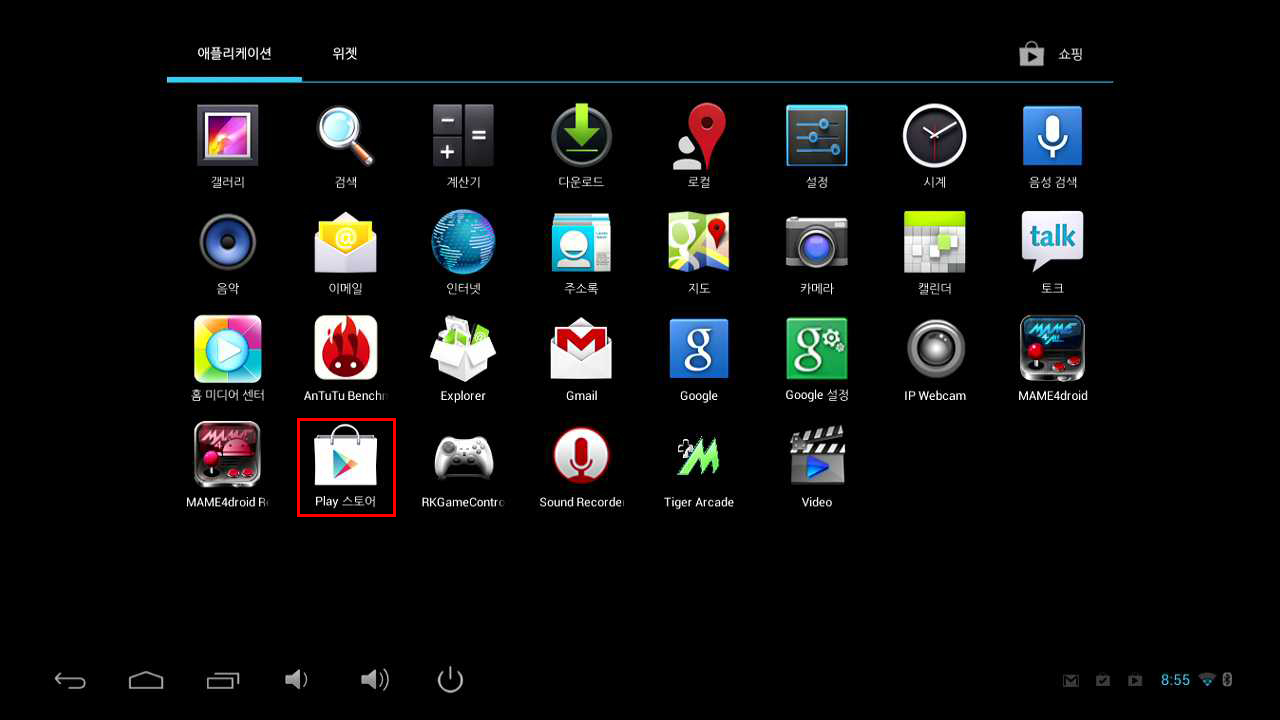Launch the 카메라 camera app

[x=817, y=252]
